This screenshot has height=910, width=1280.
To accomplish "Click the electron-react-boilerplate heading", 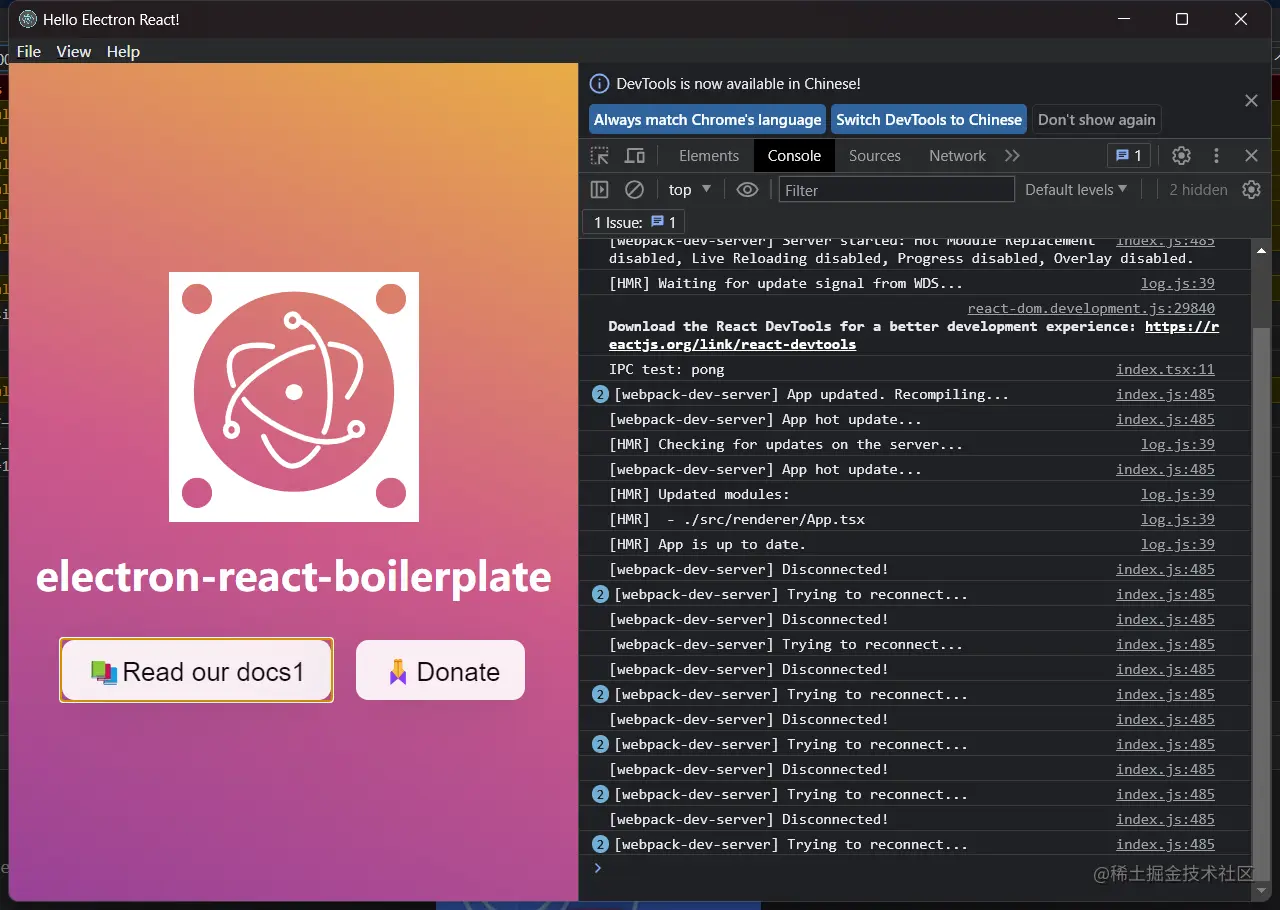I will coord(294,577).
